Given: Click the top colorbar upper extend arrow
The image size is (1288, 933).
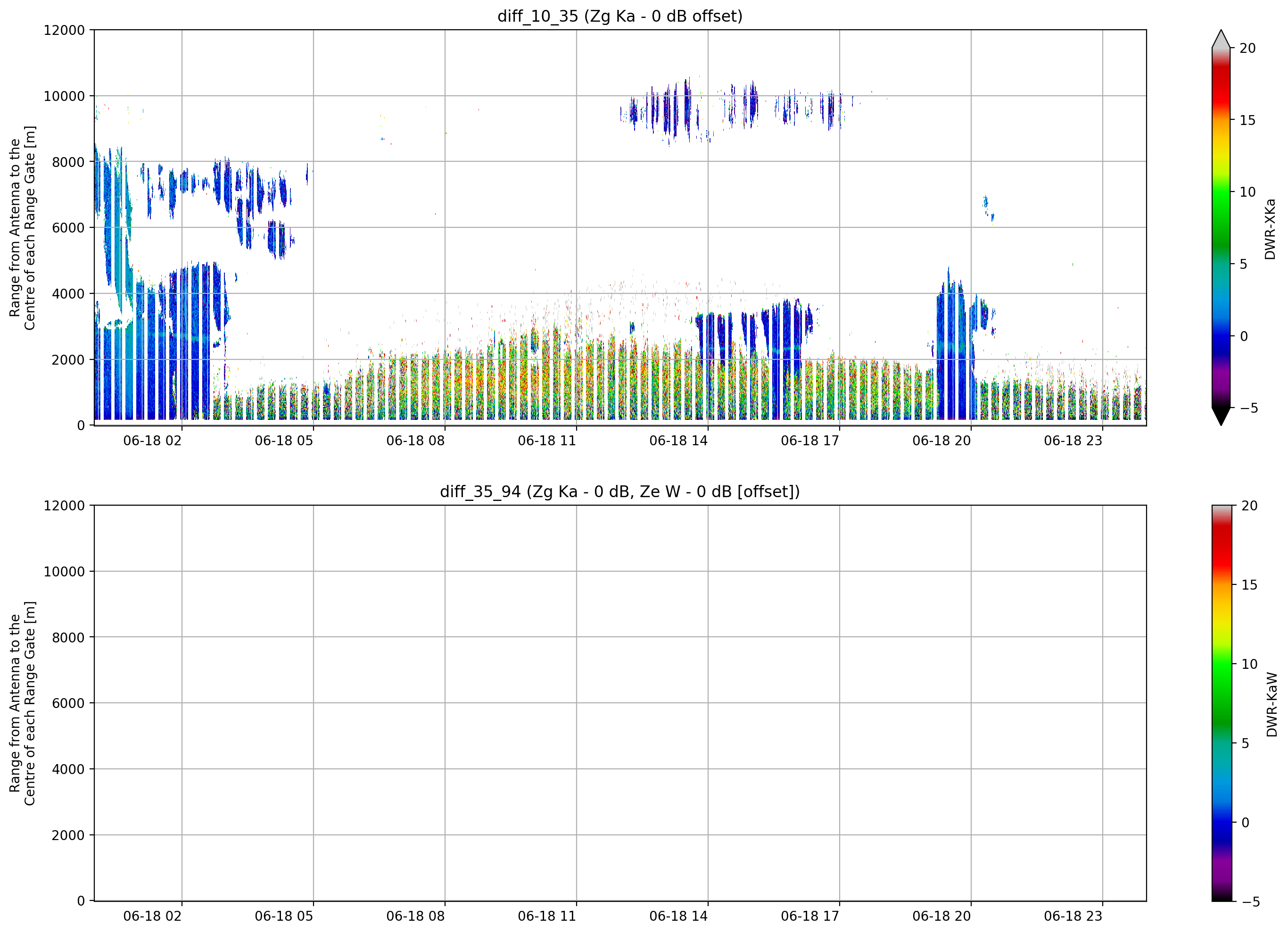Looking at the screenshot, I should pos(1221,39).
